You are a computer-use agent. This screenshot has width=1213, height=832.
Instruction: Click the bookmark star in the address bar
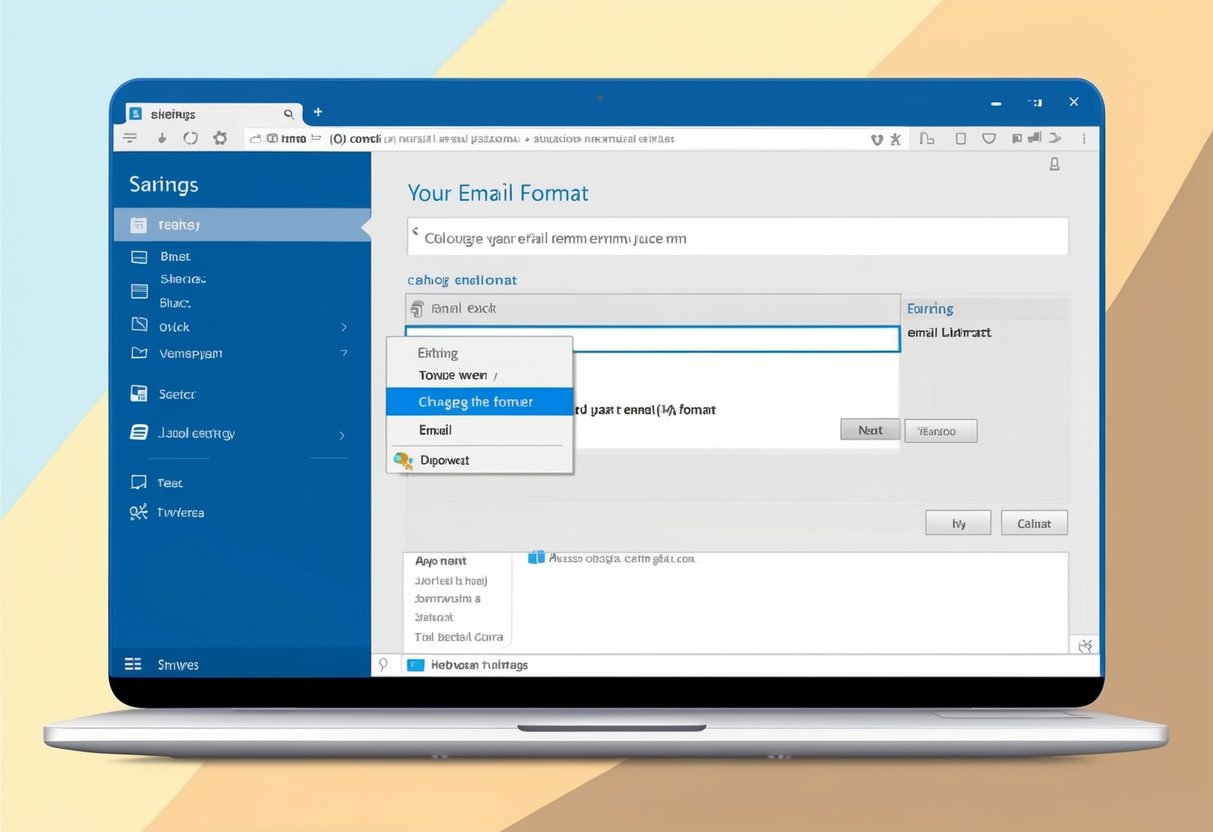[x=877, y=139]
